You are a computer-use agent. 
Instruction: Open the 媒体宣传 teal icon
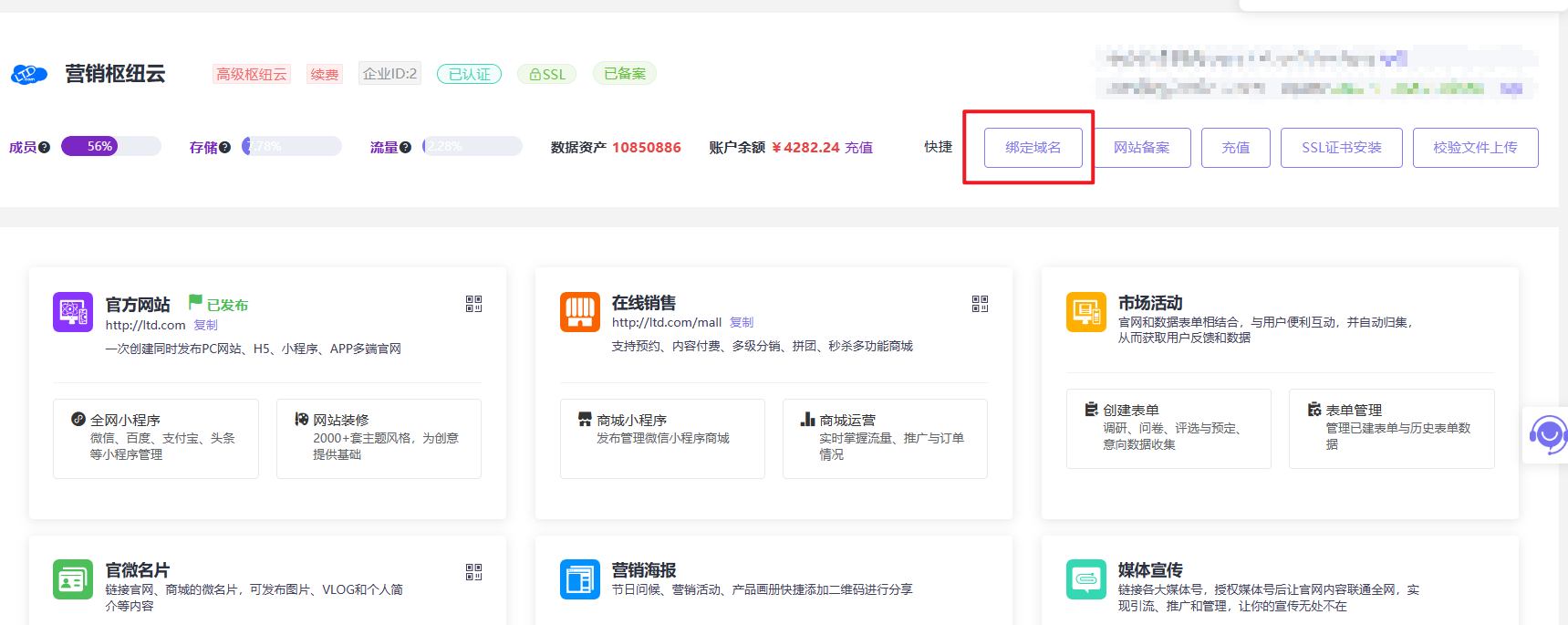1085,579
